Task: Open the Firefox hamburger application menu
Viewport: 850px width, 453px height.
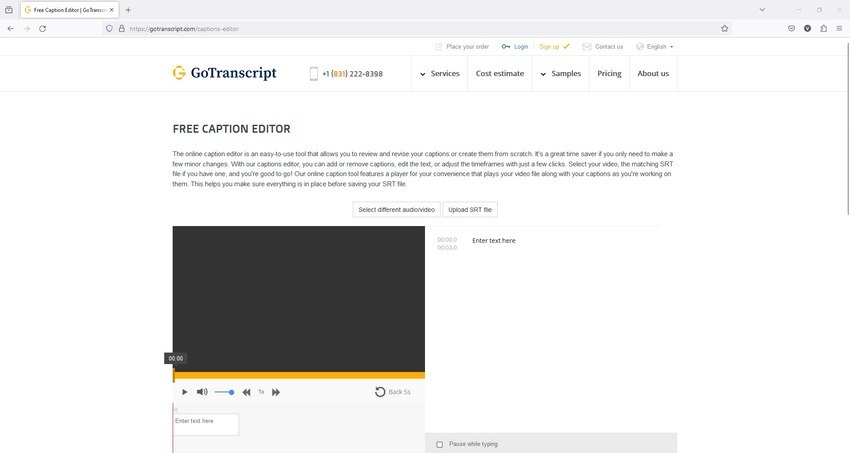Action: (839, 29)
